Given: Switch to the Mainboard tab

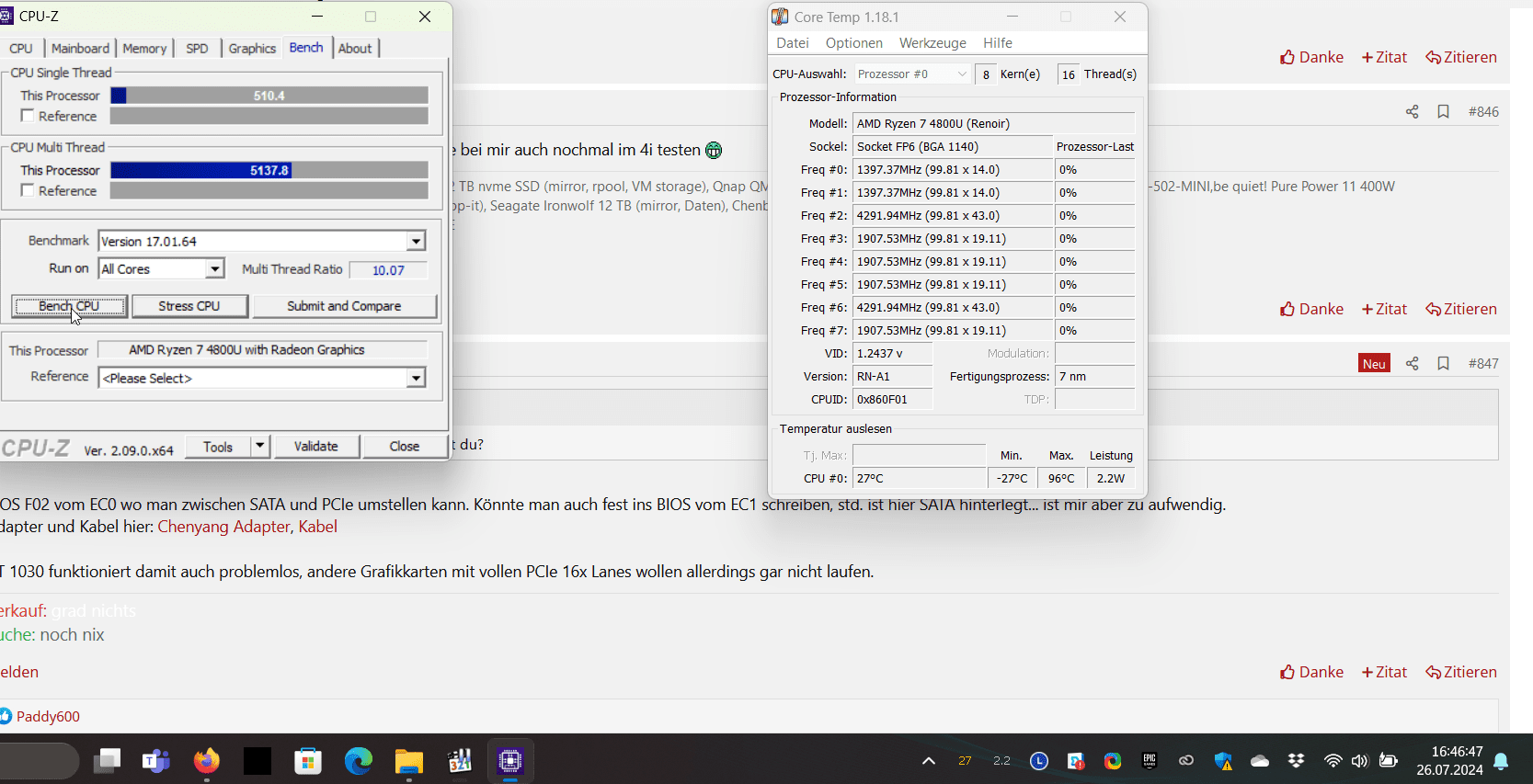Looking at the screenshot, I should [80, 48].
